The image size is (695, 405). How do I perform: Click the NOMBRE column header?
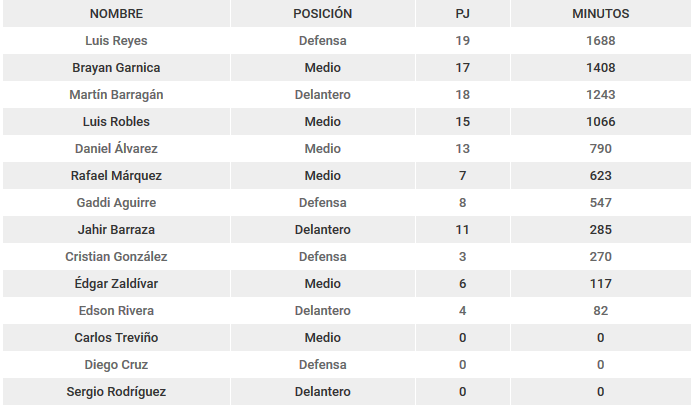coord(116,14)
